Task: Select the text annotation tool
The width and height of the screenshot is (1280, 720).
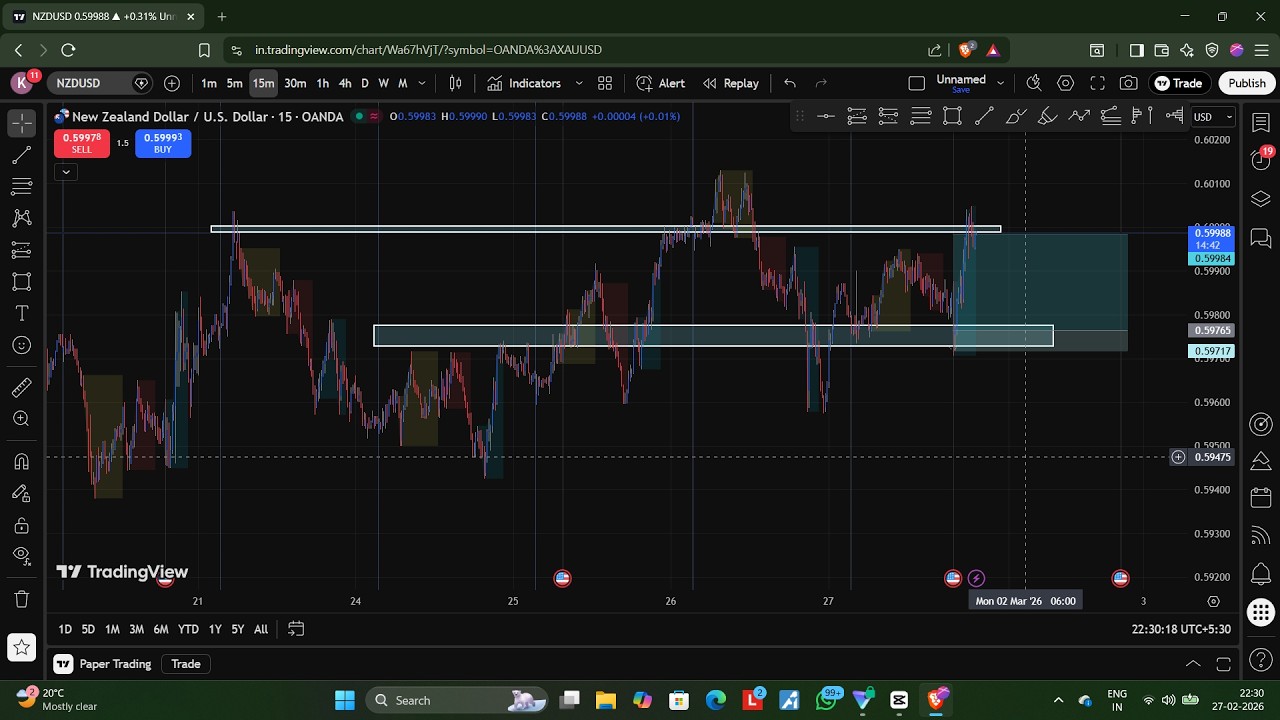Action: coord(21,314)
